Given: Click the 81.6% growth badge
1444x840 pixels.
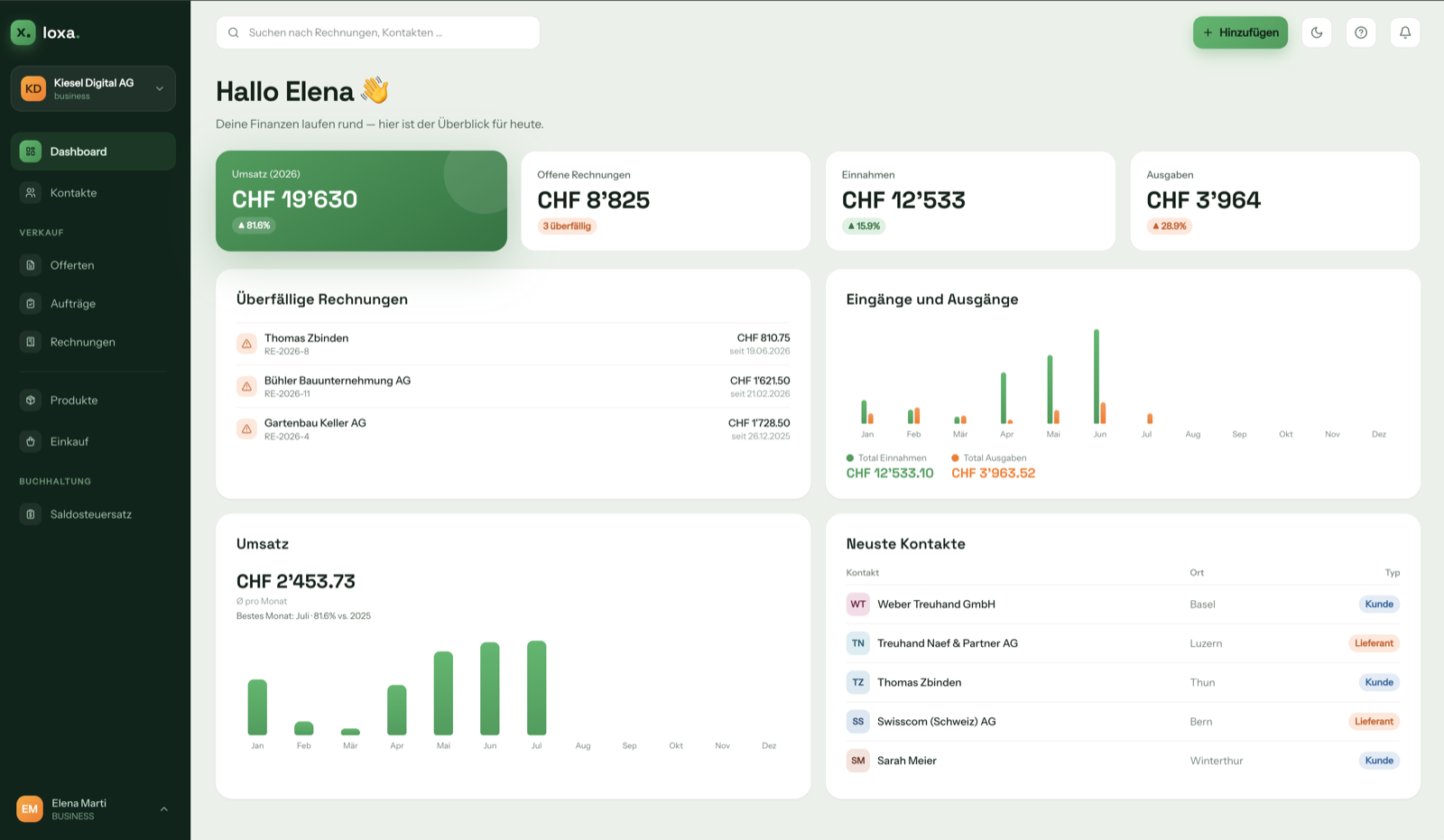Looking at the screenshot, I should (x=254, y=226).
